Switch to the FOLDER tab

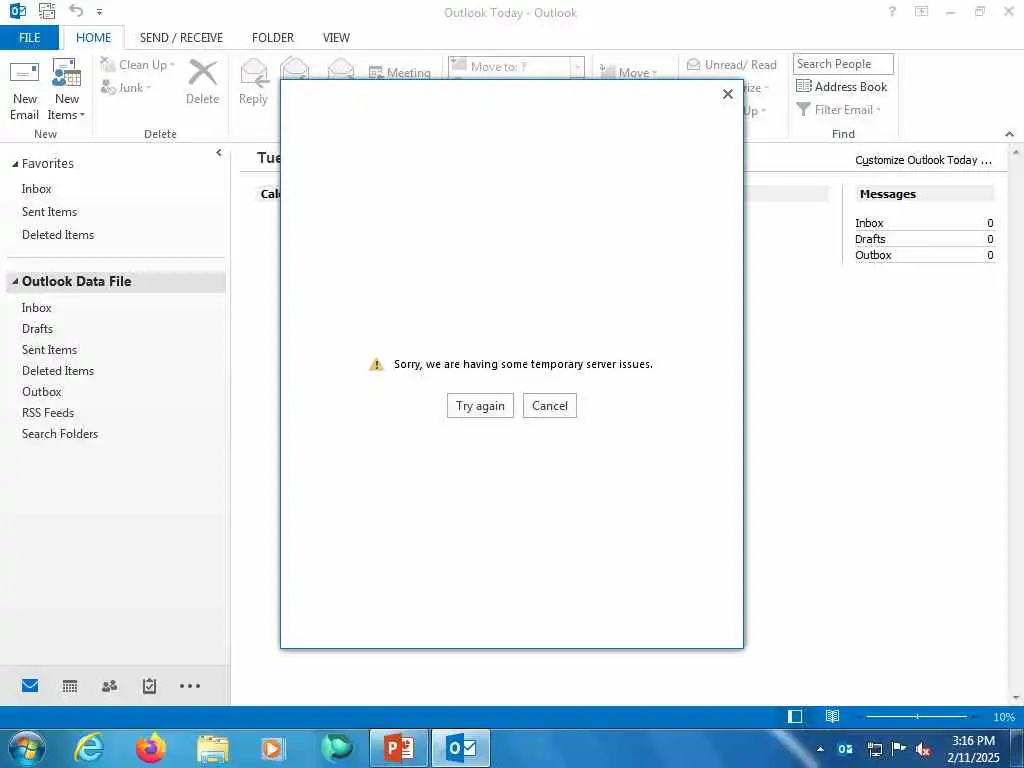pos(273,38)
